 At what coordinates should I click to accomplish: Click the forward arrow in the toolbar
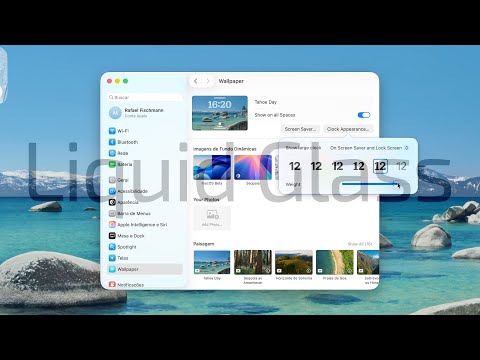pyautogui.click(x=207, y=81)
